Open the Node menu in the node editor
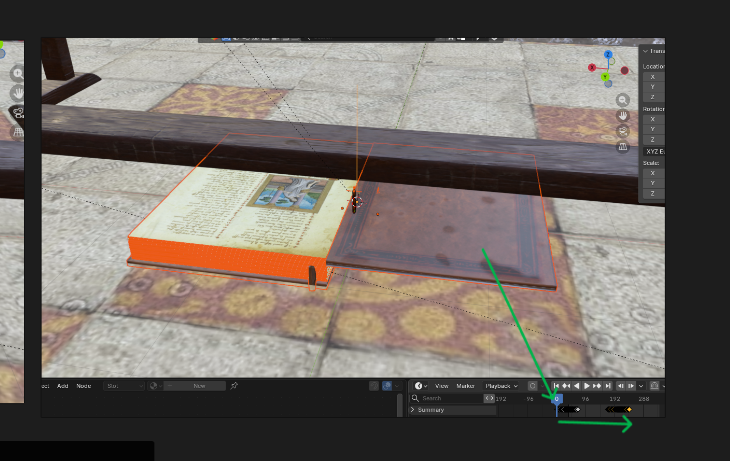This screenshot has width=730, height=461. (84, 386)
